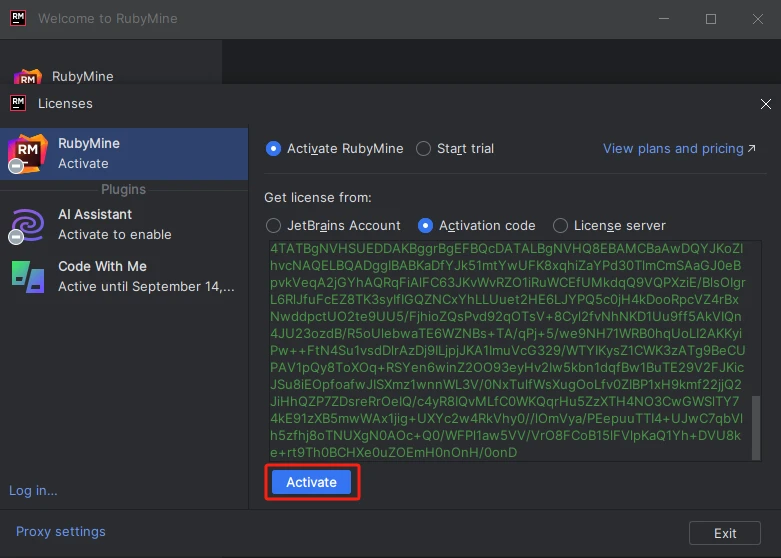Screen dimensions: 781x558
Task: Click the Log in link
Action: (33, 490)
